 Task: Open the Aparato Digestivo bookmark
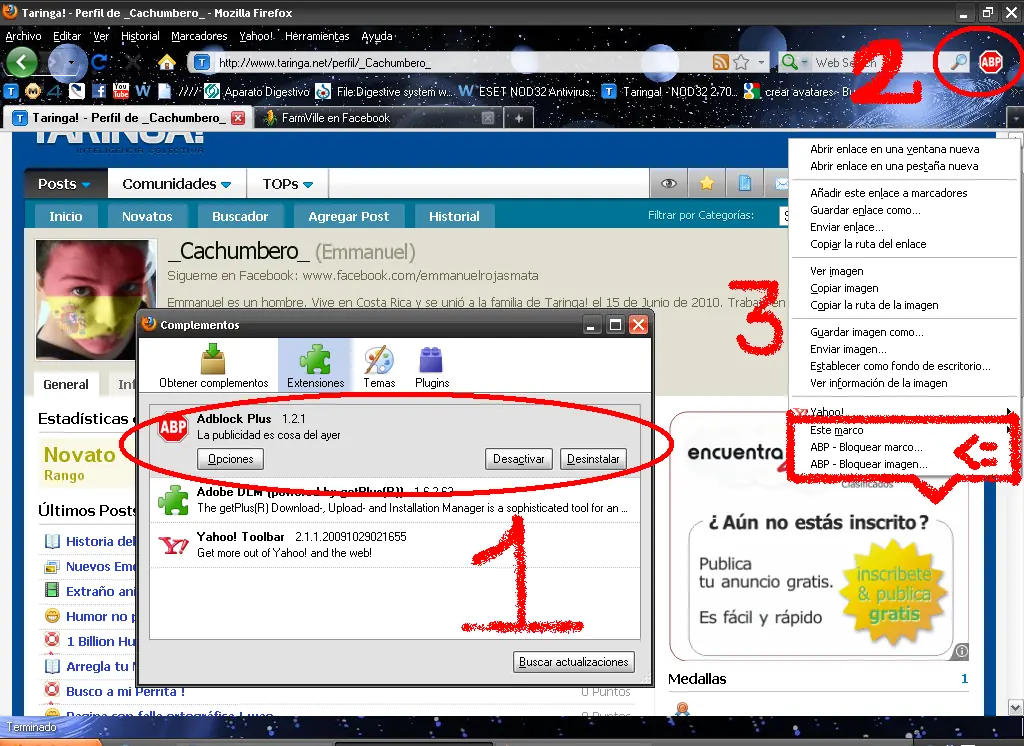coord(257,91)
